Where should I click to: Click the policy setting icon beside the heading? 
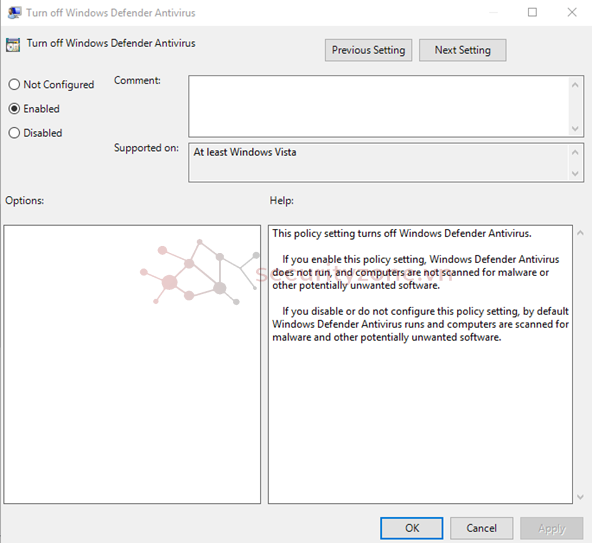pyautogui.click(x=13, y=45)
